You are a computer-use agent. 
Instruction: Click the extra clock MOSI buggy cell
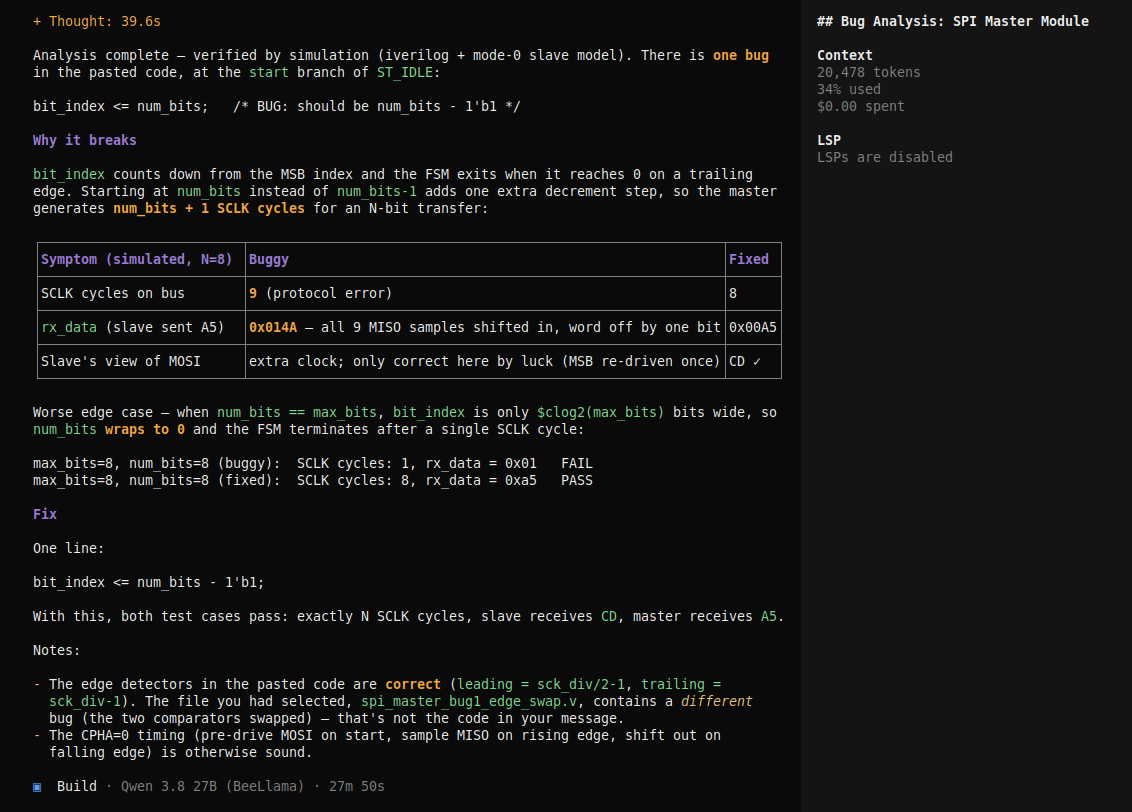pos(485,362)
